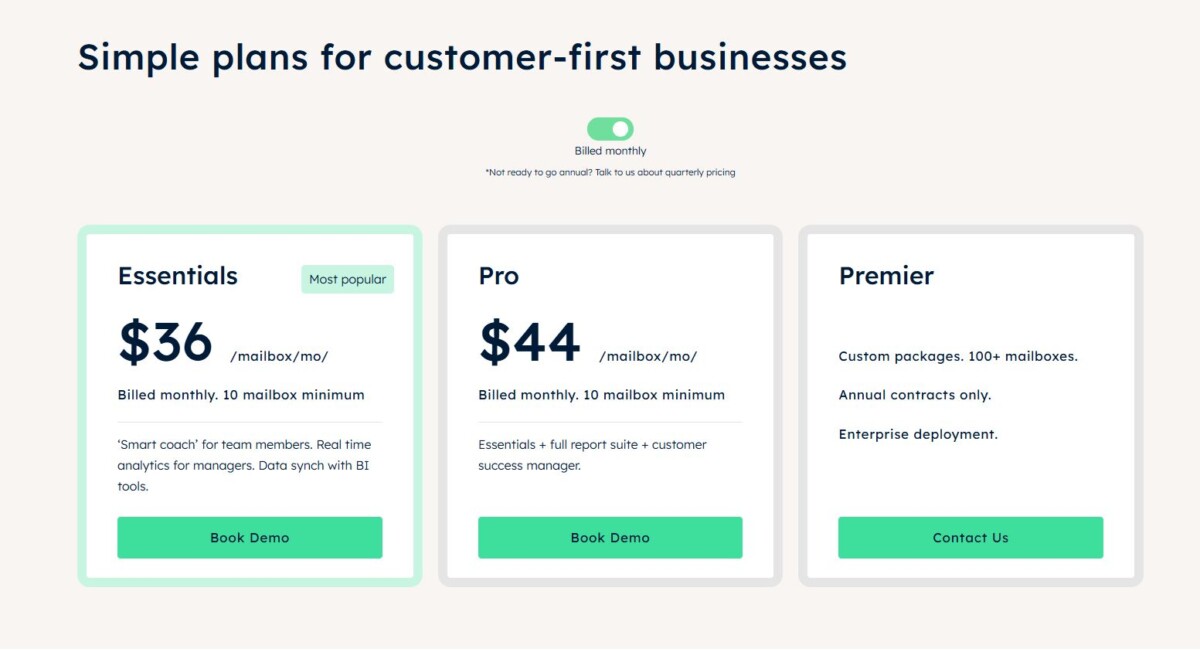The width and height of the screenshot is (1200, 669).
Task: Click the page heading 'Simple plans for customer-first businesses'
Action: [462, 57]
